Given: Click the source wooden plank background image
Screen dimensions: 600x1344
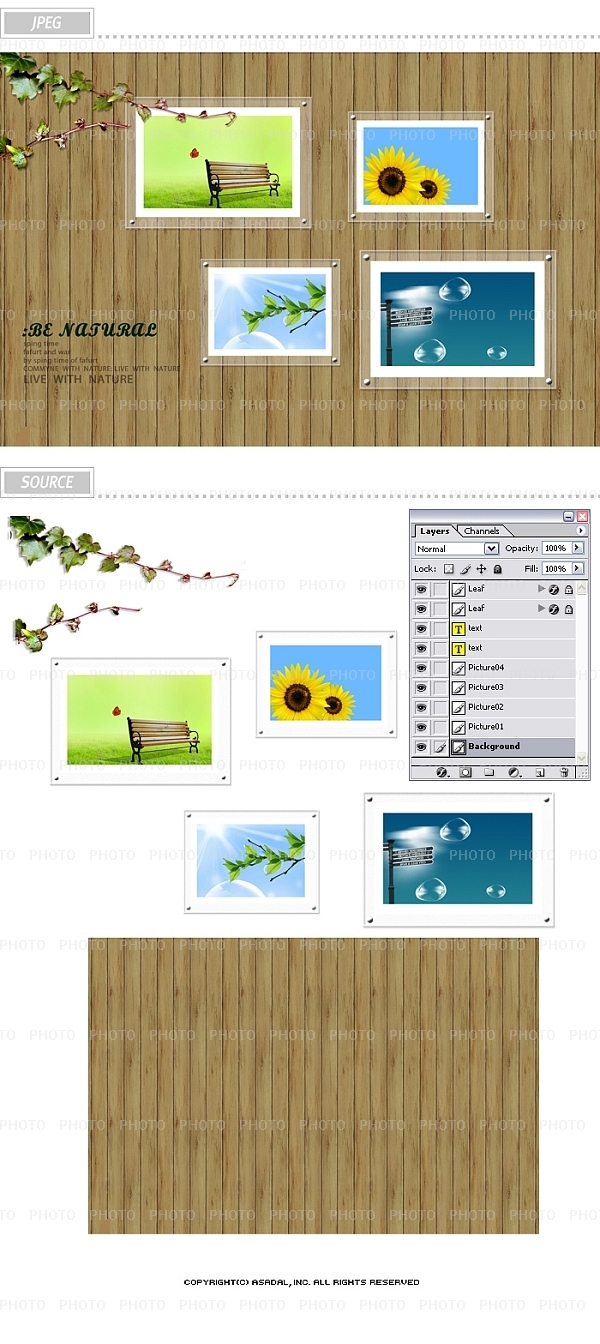Looking at the screenshot, I should coord(313,1085).
